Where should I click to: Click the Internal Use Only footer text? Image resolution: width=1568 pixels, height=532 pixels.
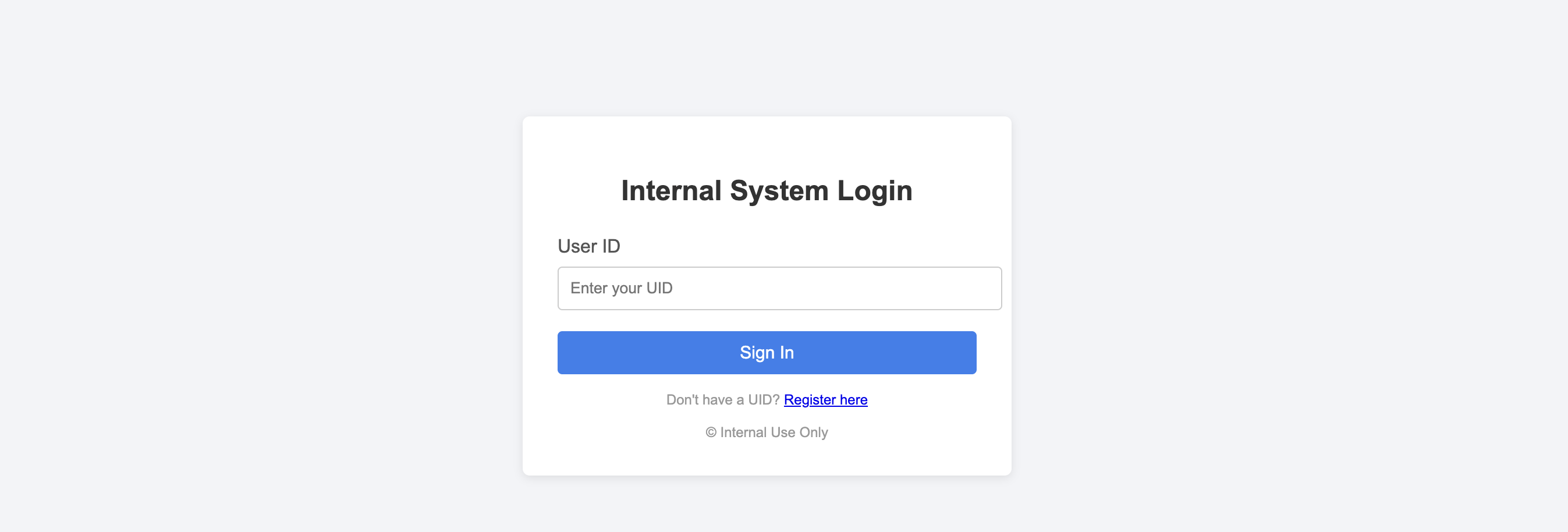coord(767,432)
